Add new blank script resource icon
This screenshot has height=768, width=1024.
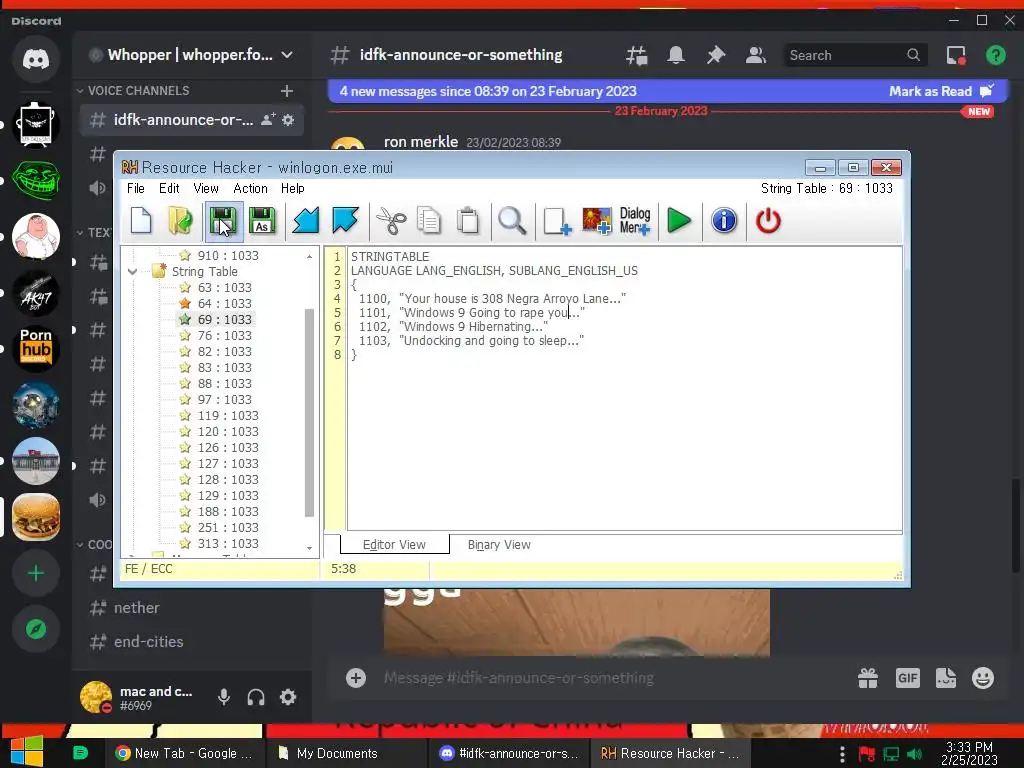557,221
